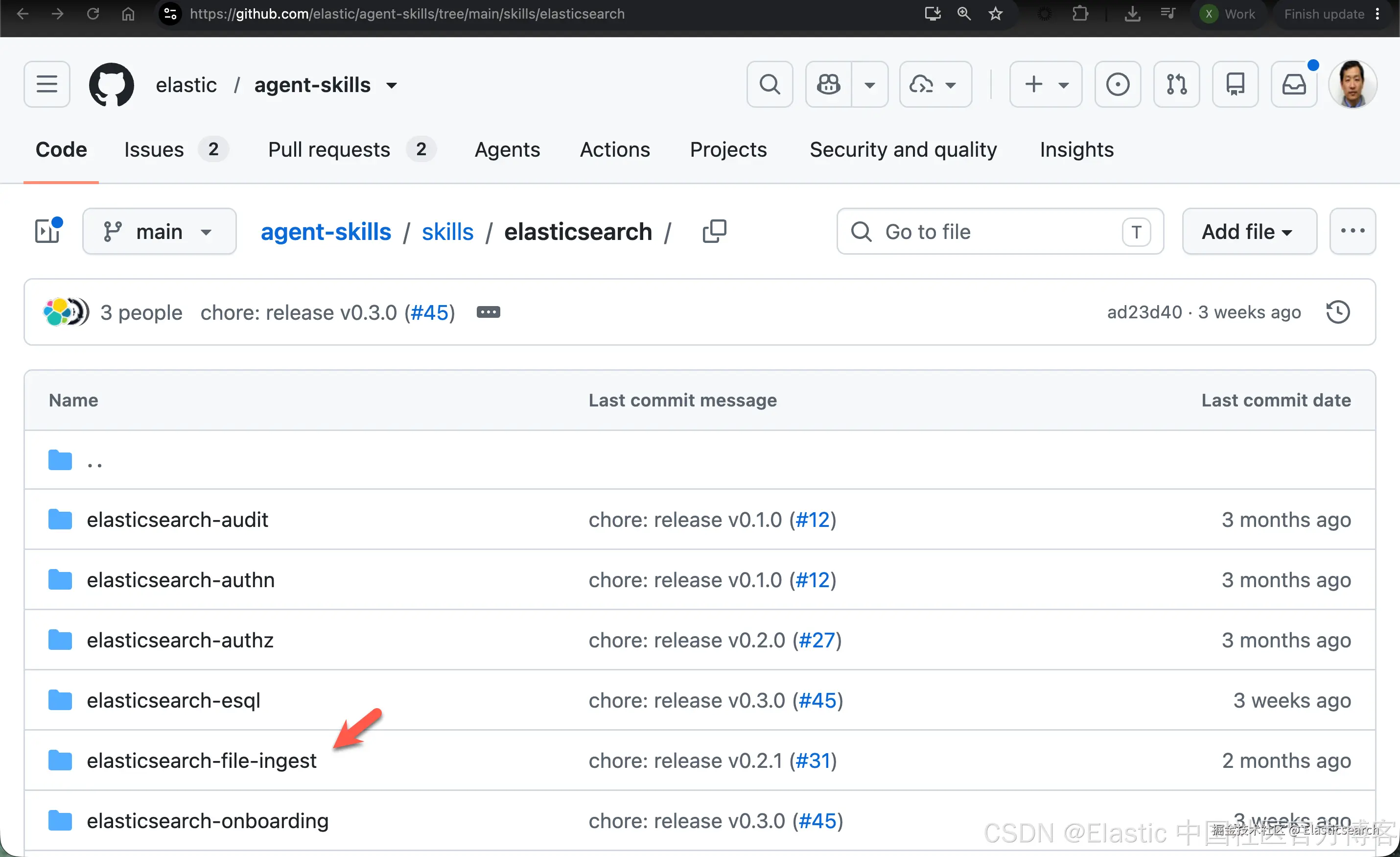Go up to the parent directory row
The image size is (1400, 857).
pyautogui.click(x=700, y=460)
